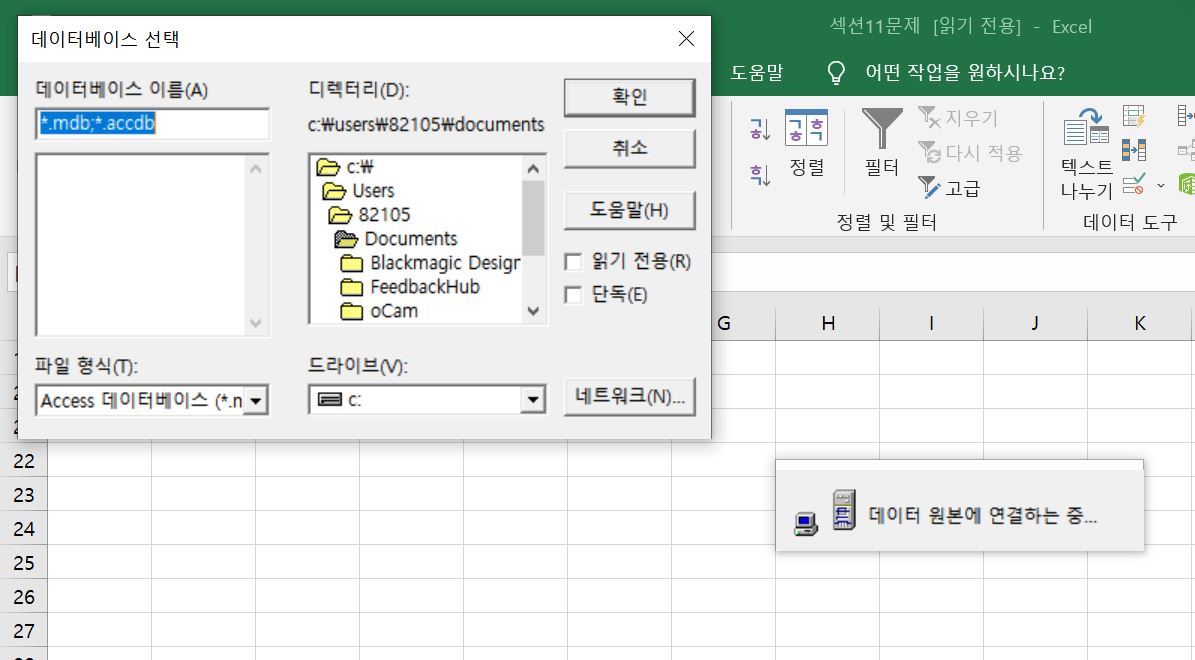
Task: Click the sort ascending icon
Action: coord(760,129)
